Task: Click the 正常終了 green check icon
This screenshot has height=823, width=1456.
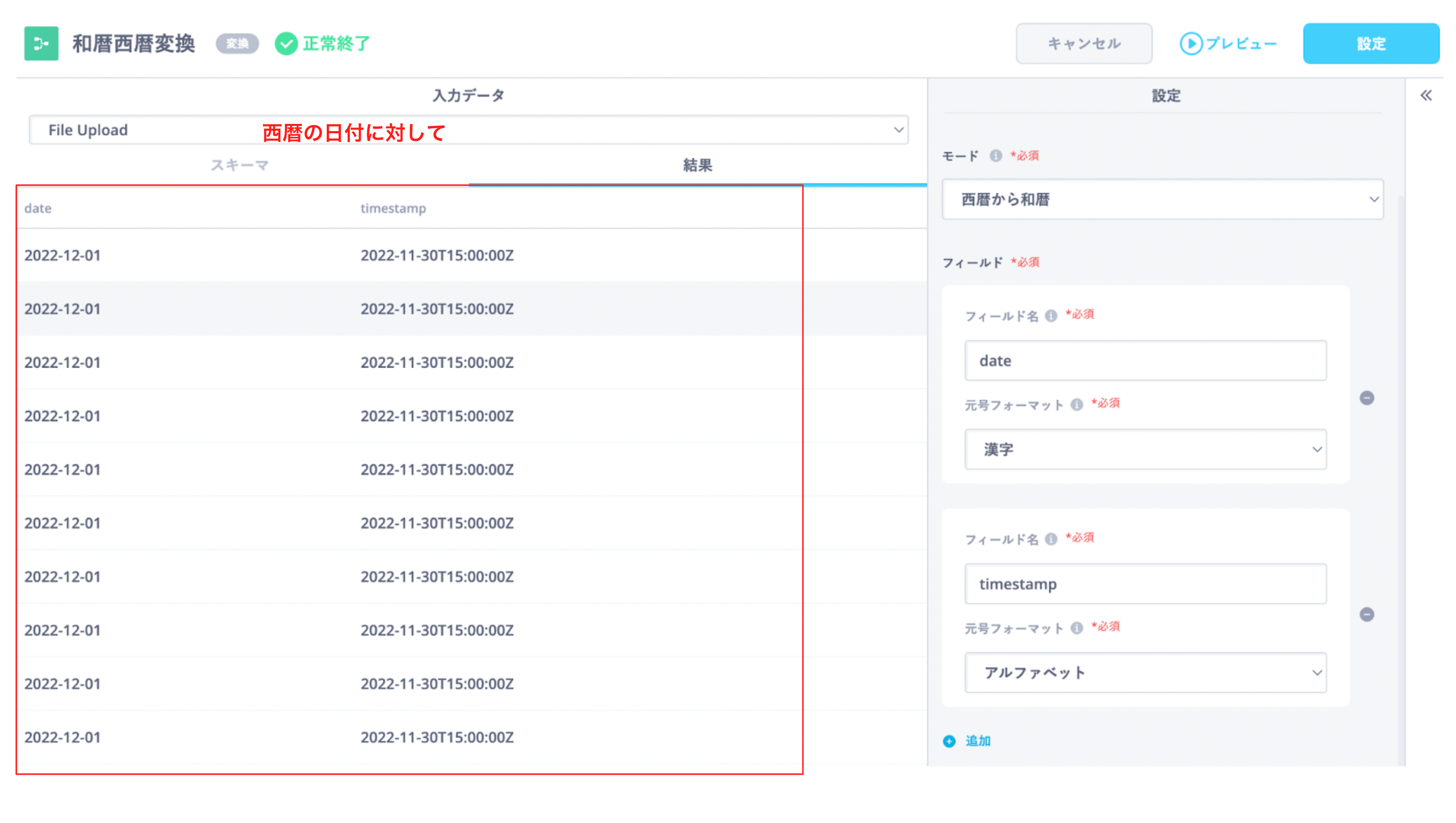Action: (286, 44)
